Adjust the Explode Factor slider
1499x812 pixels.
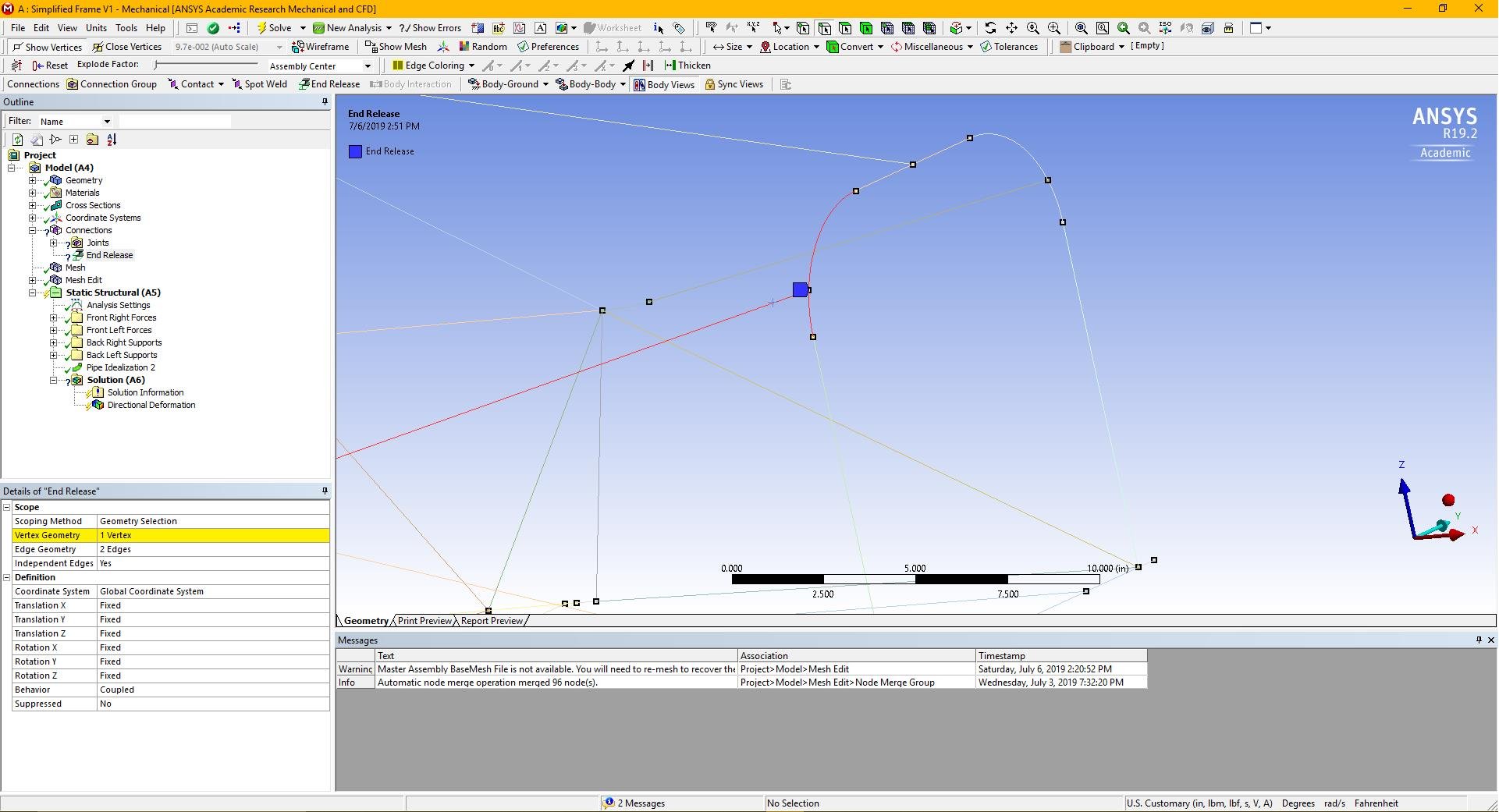pyautogui.click(x=206, y=65)
